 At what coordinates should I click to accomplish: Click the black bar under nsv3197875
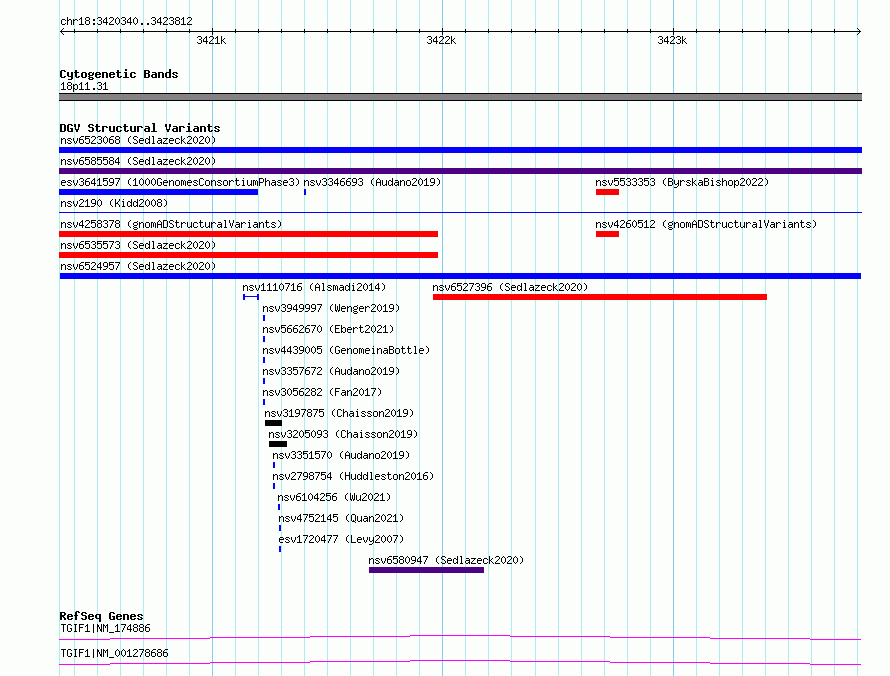coord(274,423)
